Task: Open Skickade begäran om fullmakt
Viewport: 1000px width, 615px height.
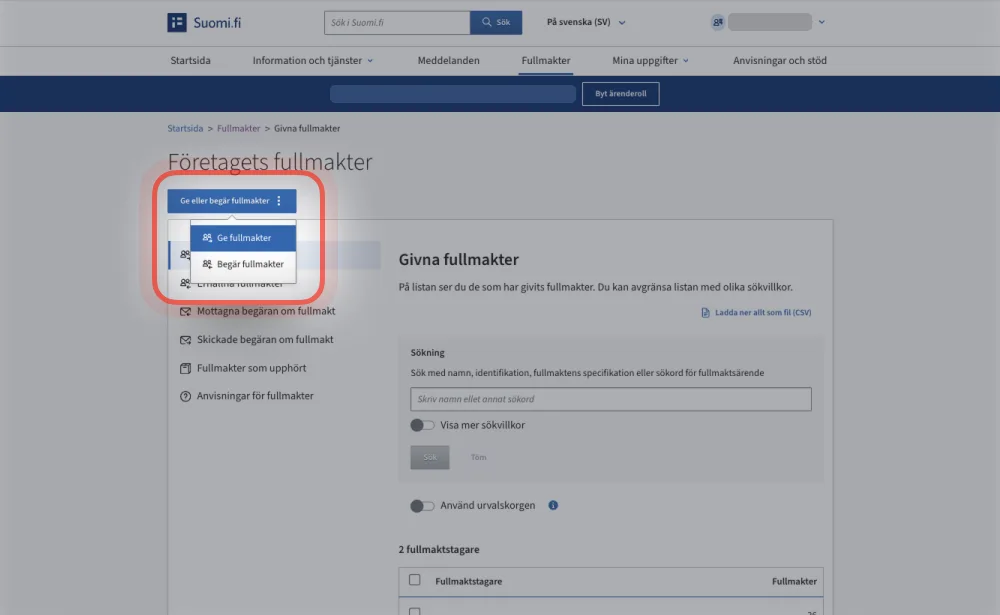Action: pos(265,339)
